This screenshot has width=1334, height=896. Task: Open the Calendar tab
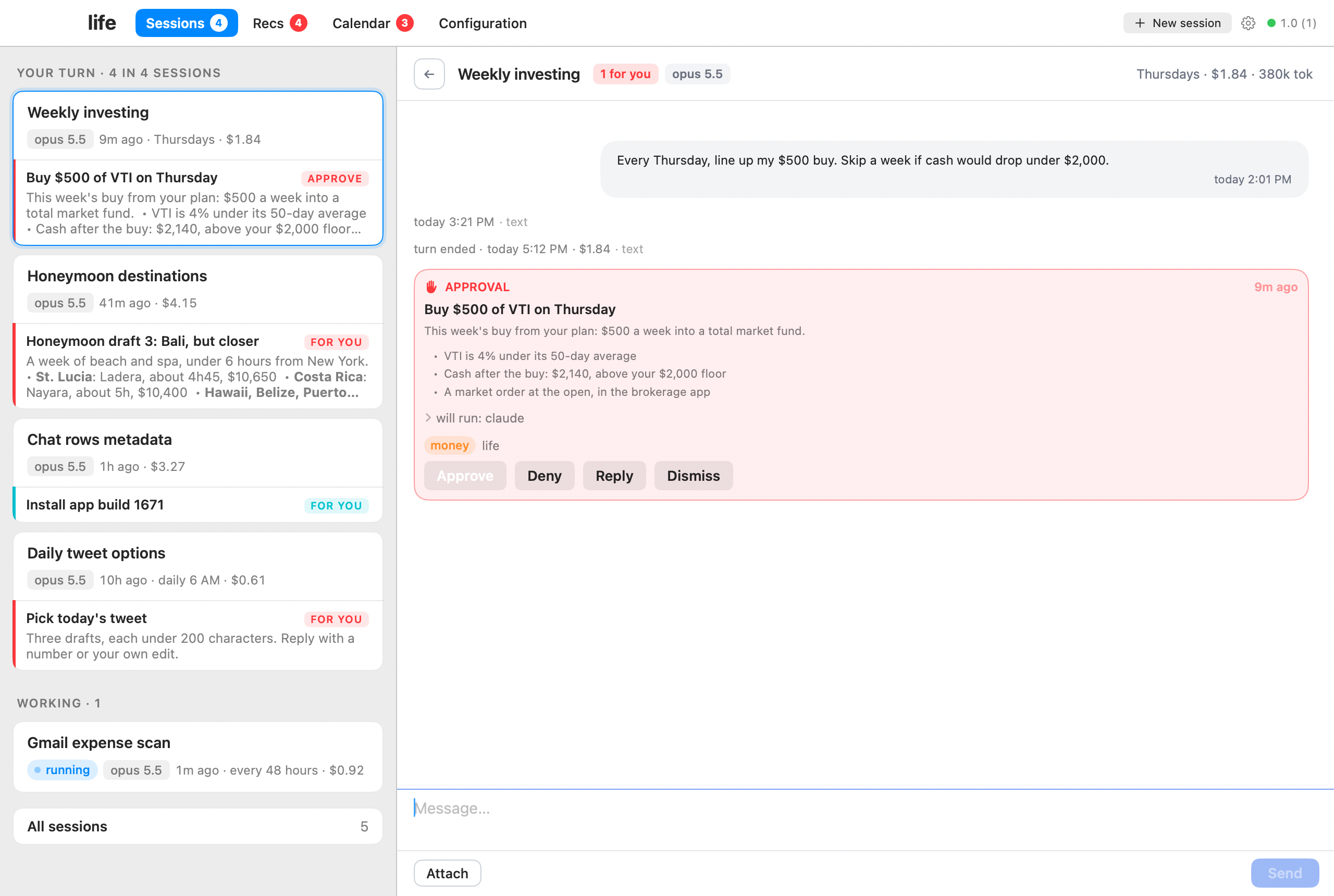pos(373,23)
